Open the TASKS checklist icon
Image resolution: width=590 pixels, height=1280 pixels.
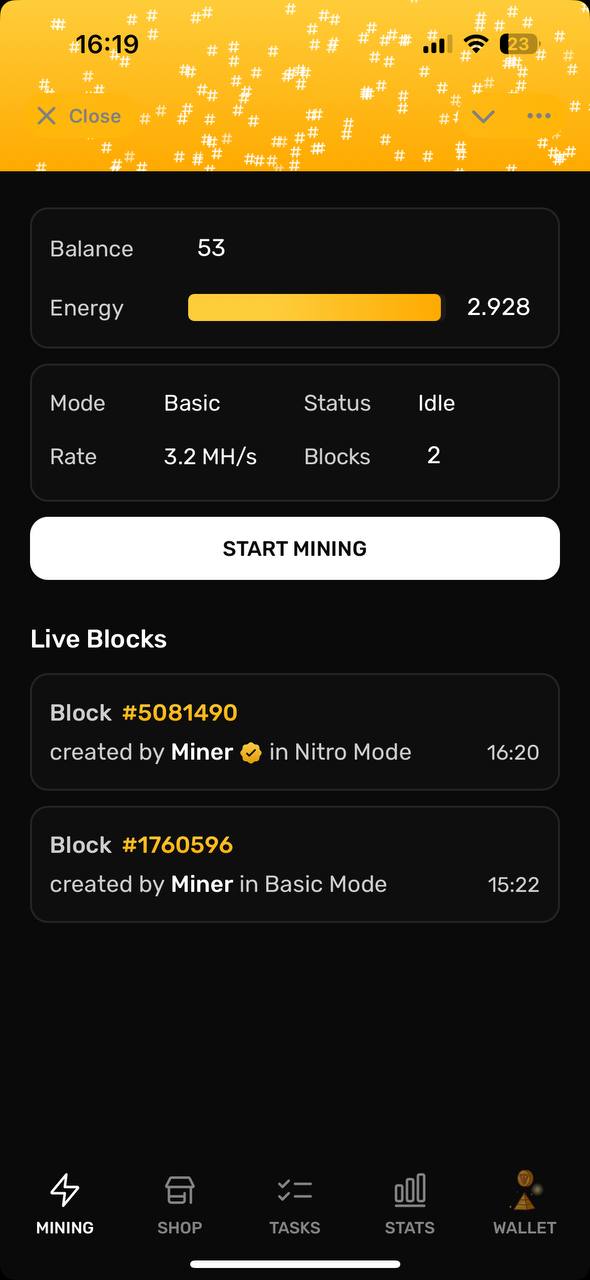pyautogui.click(x=294, y=1189)
